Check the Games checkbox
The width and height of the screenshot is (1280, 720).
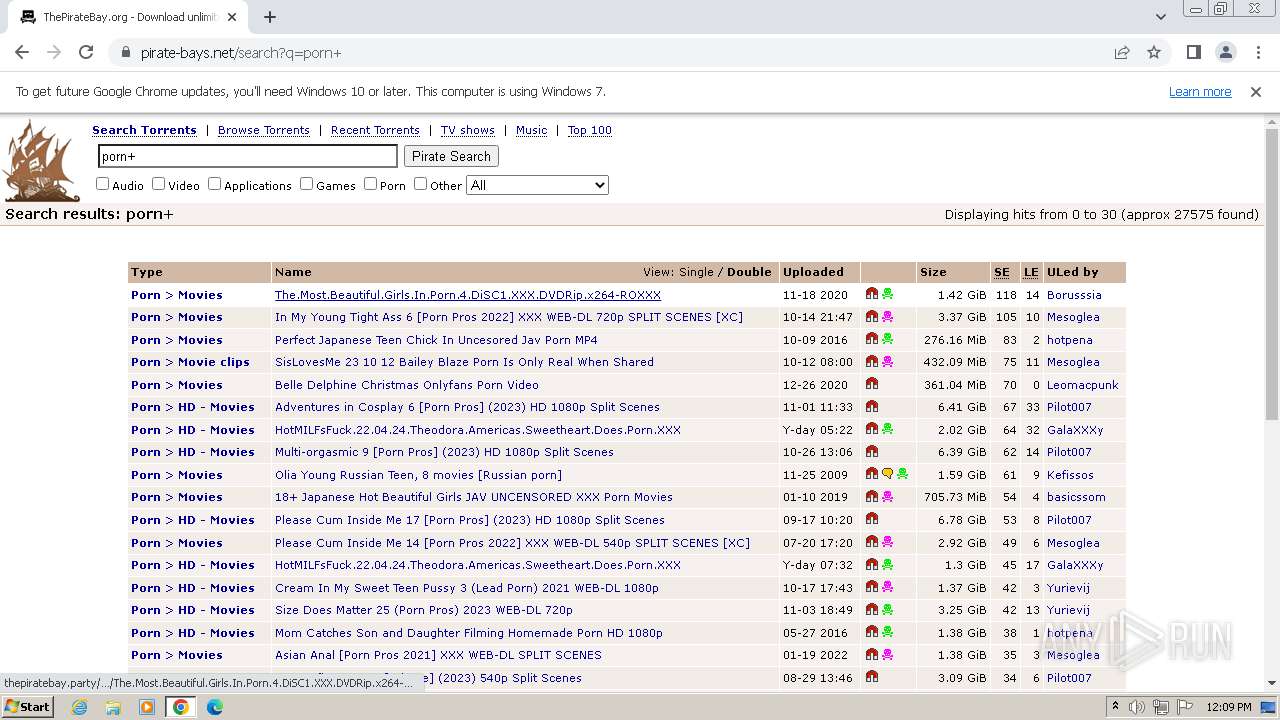[x=306, y=184]
